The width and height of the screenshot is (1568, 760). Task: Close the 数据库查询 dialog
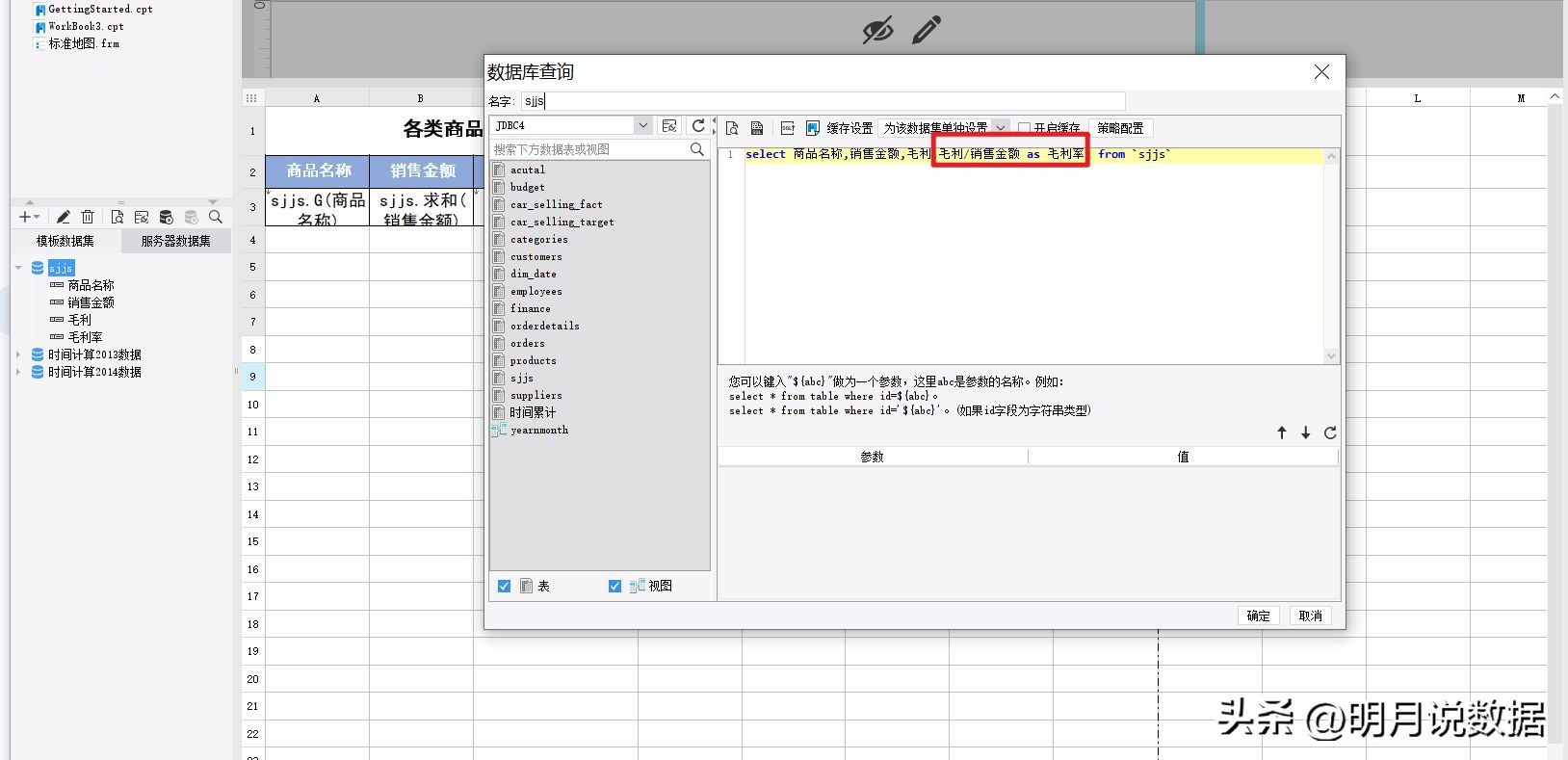(x=1321, y=72)
